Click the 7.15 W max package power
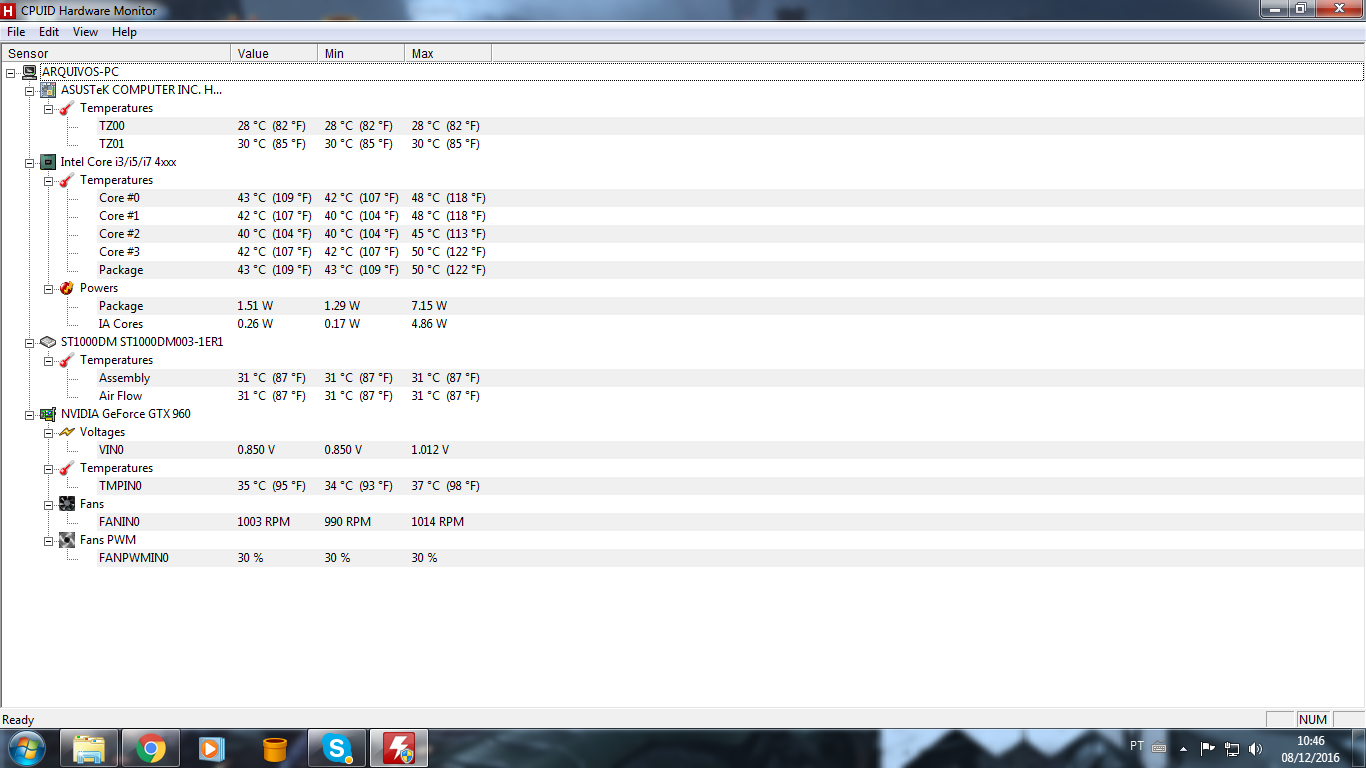This screenshot has height=768, width=1366. [429, 306]
